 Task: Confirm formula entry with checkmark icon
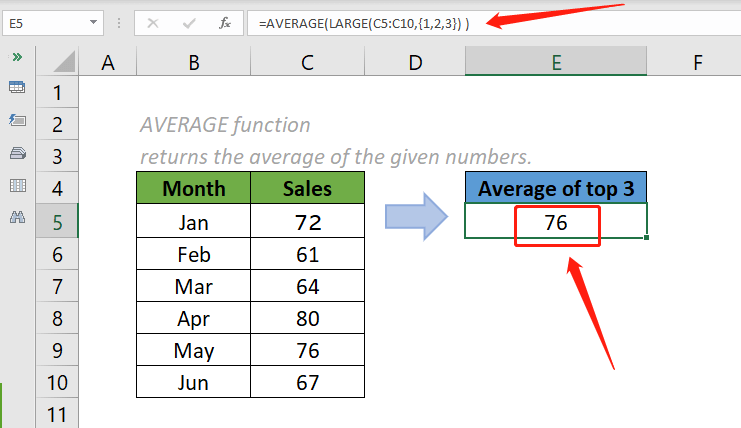190,21
